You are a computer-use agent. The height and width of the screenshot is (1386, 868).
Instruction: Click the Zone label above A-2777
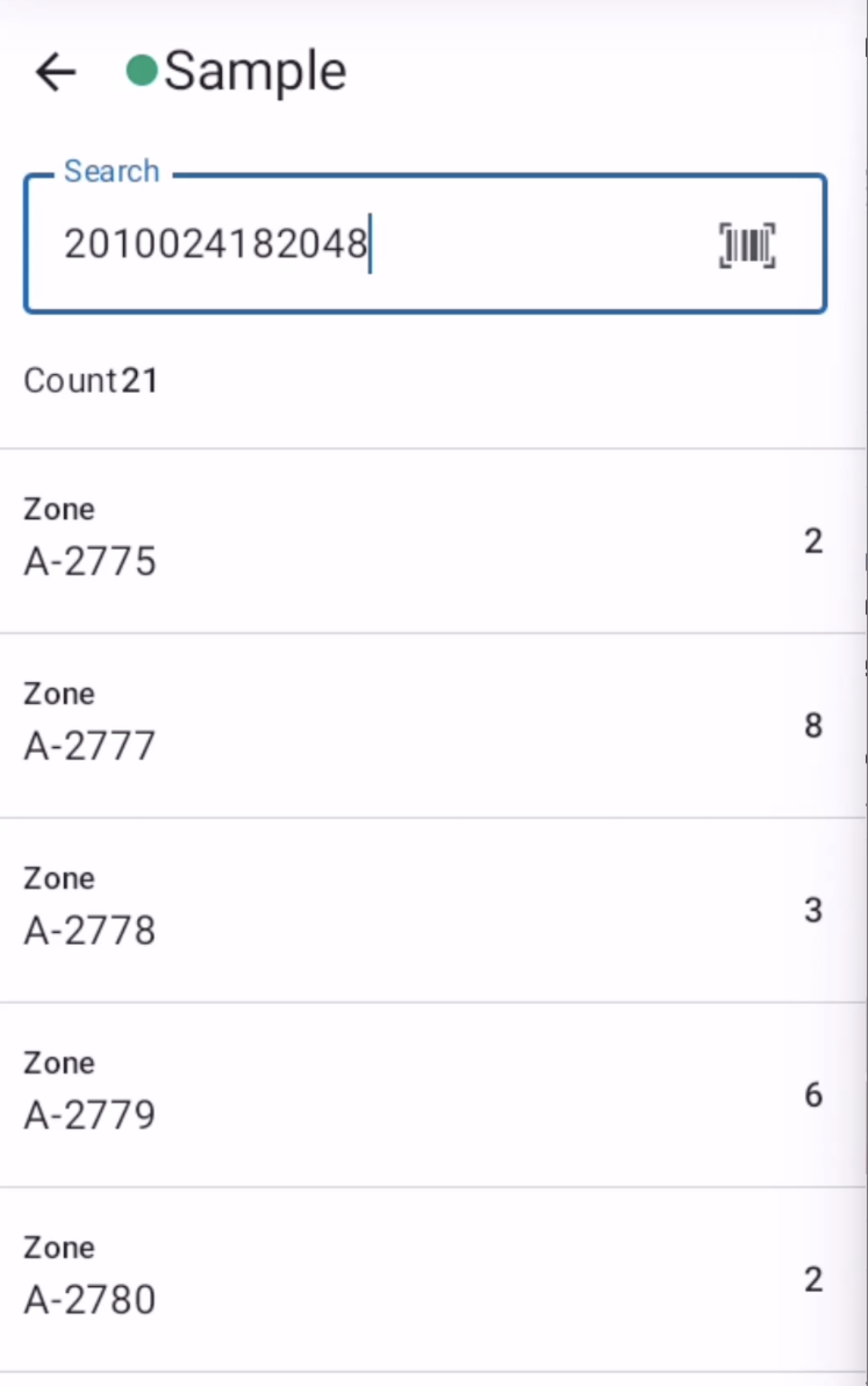click(x=59, y=694)
